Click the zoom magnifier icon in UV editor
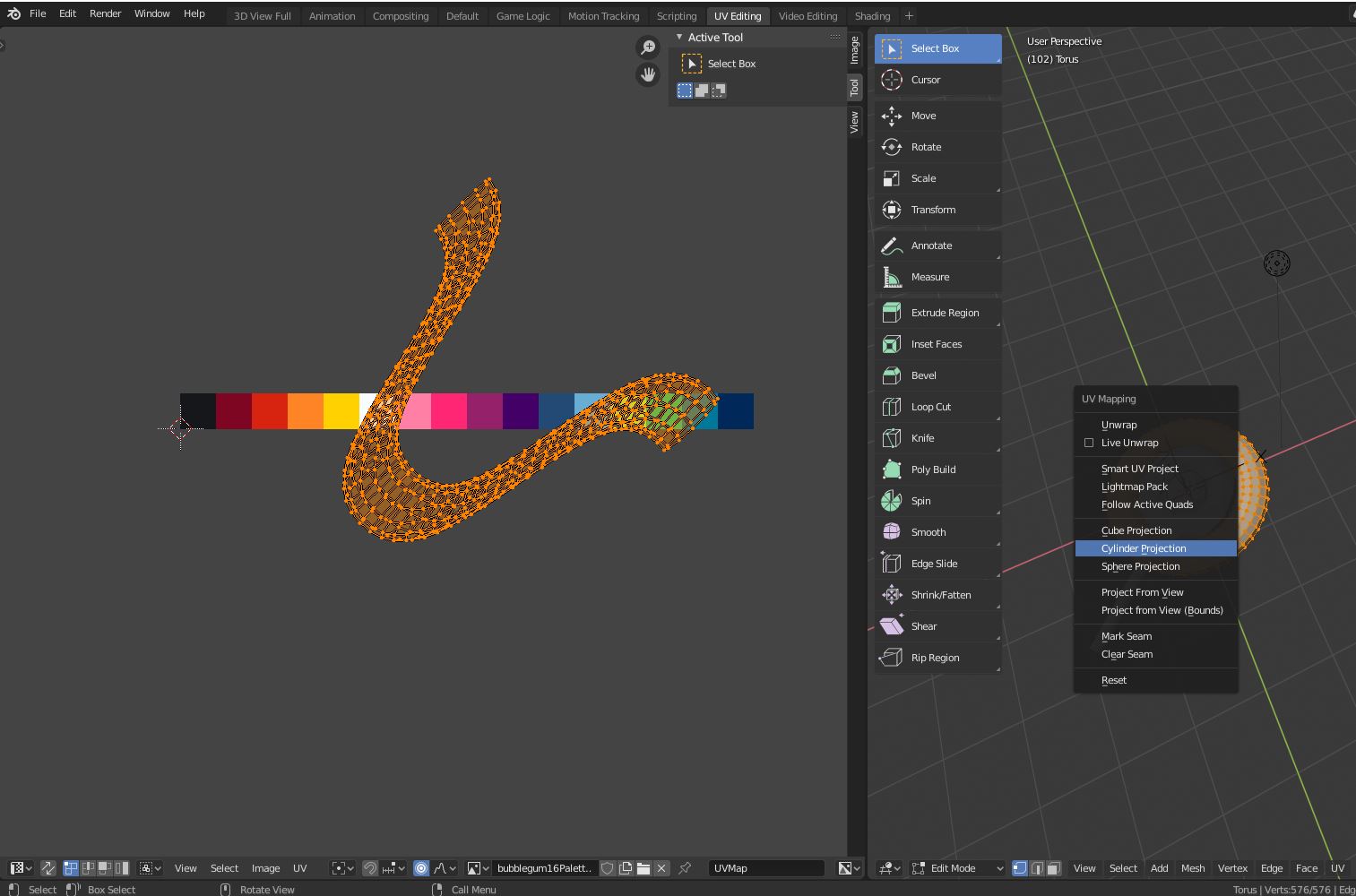Image resolution: width=1356 pixels, height=896 pixels. pos(647,47)
